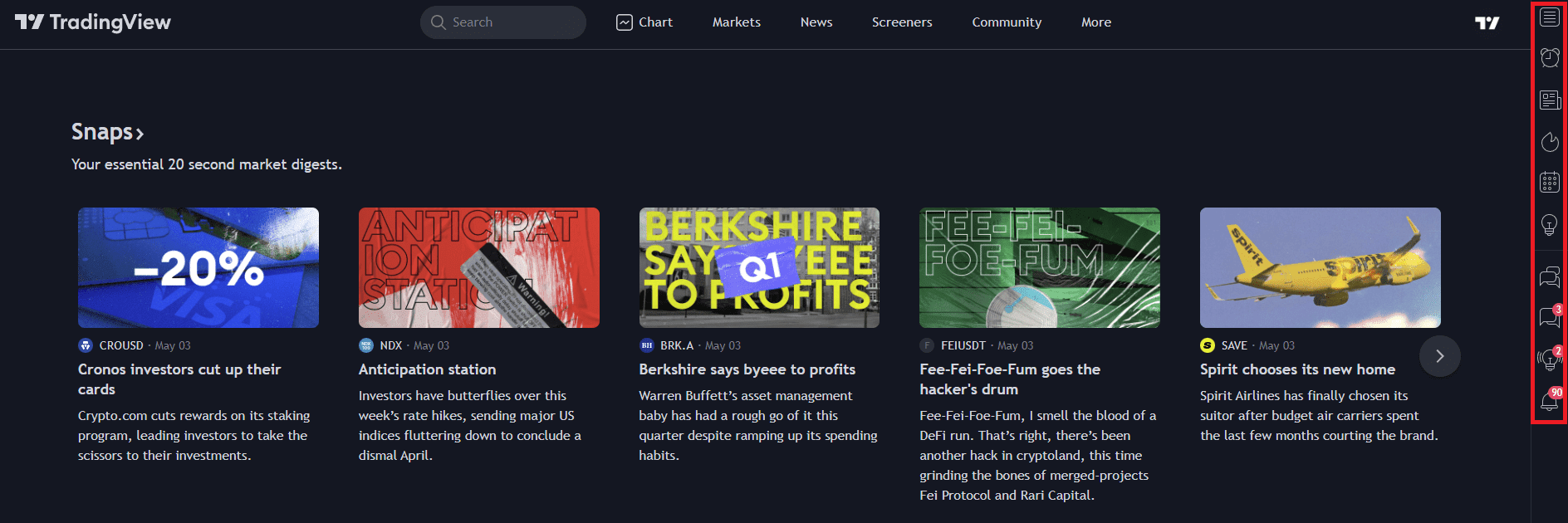This screenshot has height=523, width=1568.
Task: Click the CROUSD ticker label
Action: coord(121,345)
